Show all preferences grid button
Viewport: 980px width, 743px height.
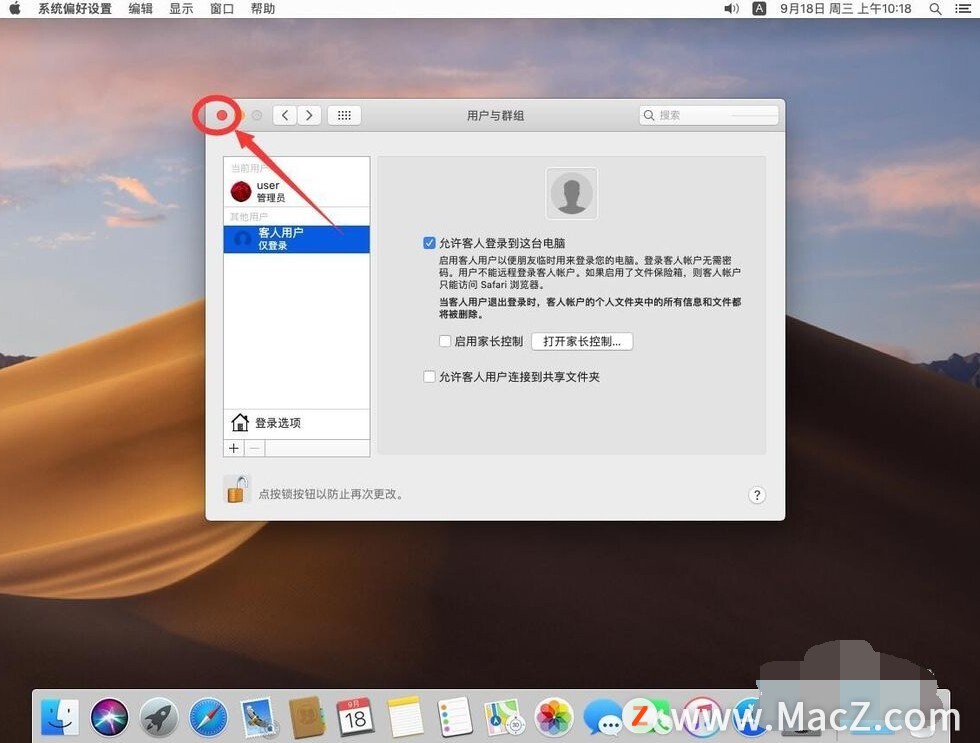(x=344, y=115)
